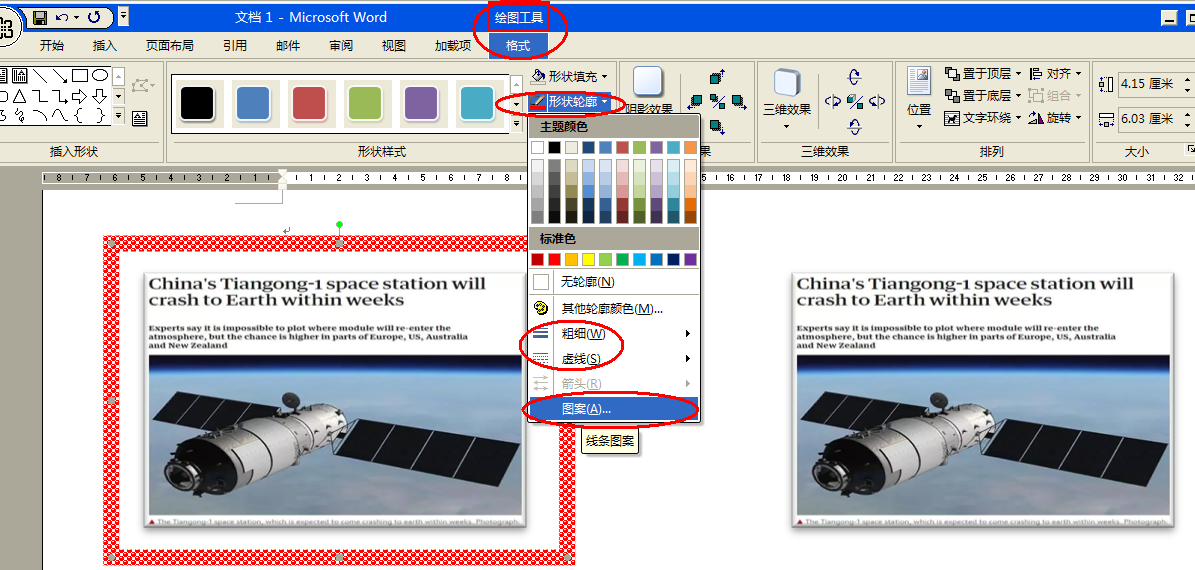Select the Down Arrow block shape
The width and height of the screenshot is (1195, 570).
(x=100, y=96)
